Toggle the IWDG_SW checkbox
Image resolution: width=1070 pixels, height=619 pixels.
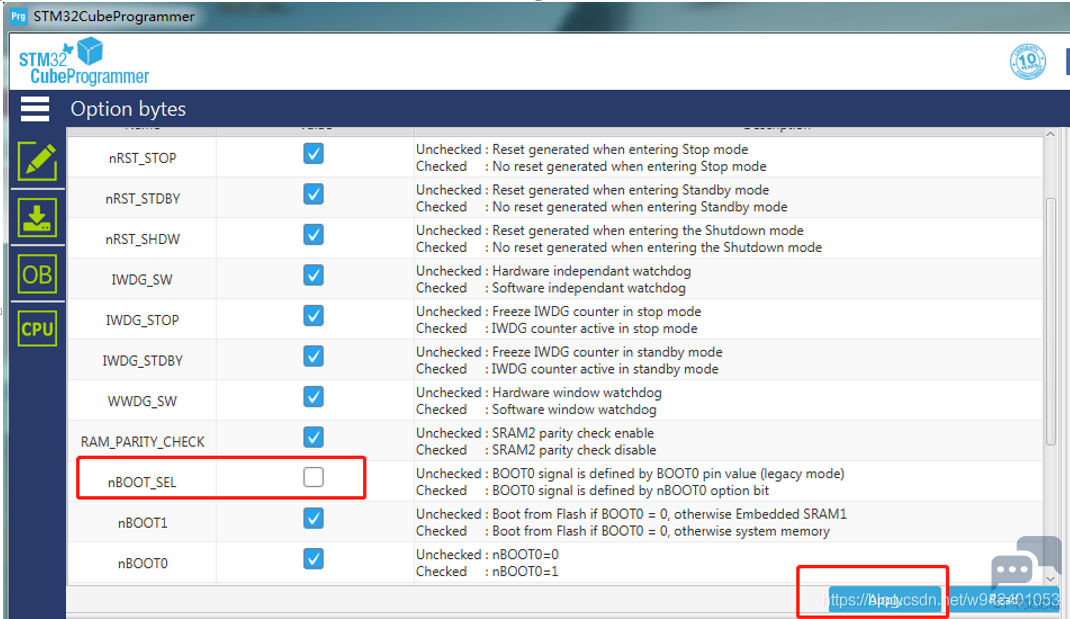313,275
